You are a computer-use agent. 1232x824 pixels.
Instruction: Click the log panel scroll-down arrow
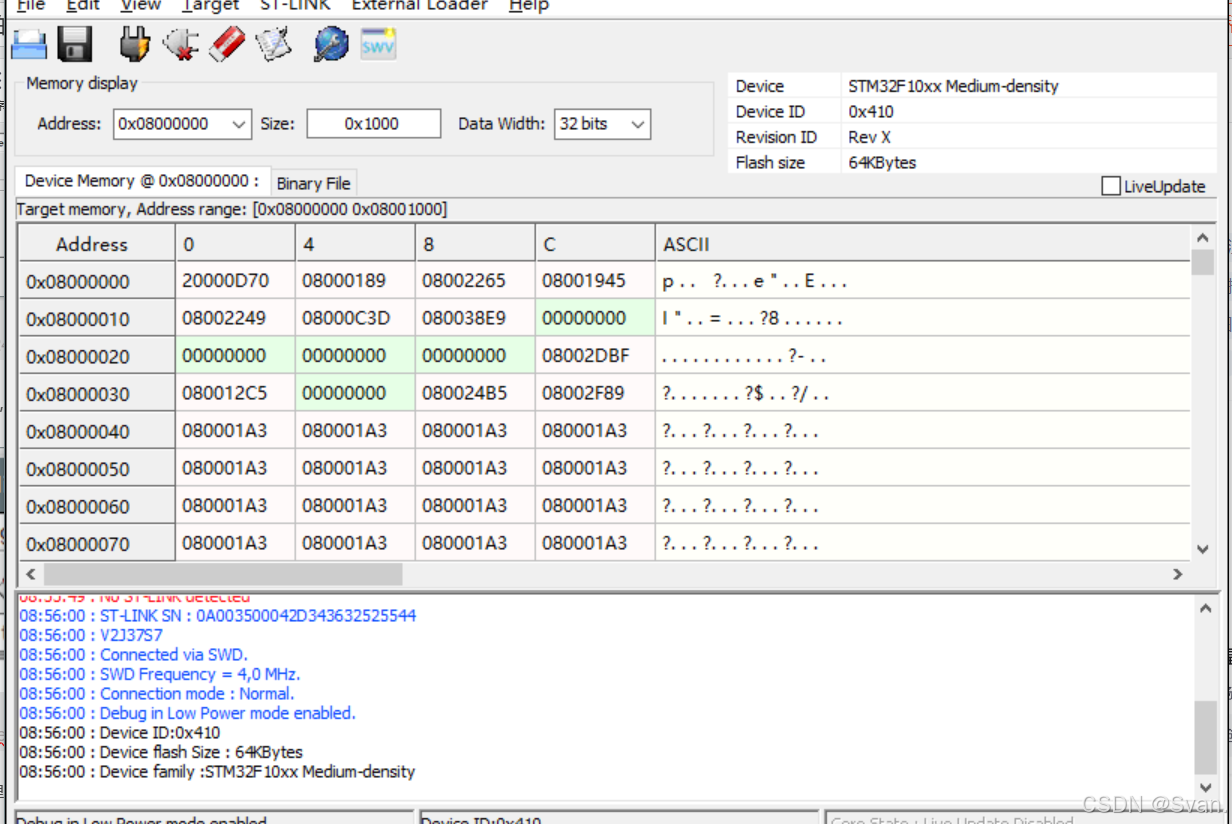(x=1206, y=788)
